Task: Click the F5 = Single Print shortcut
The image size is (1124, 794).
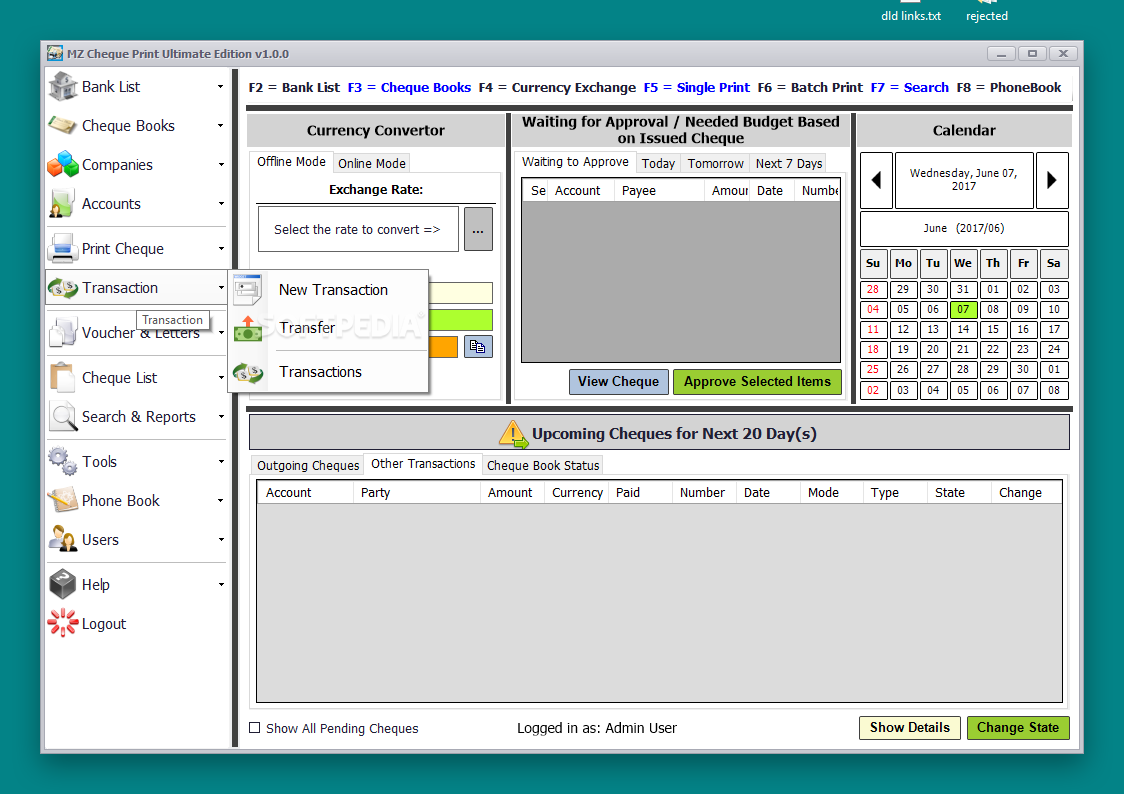Action: [697, 87]
